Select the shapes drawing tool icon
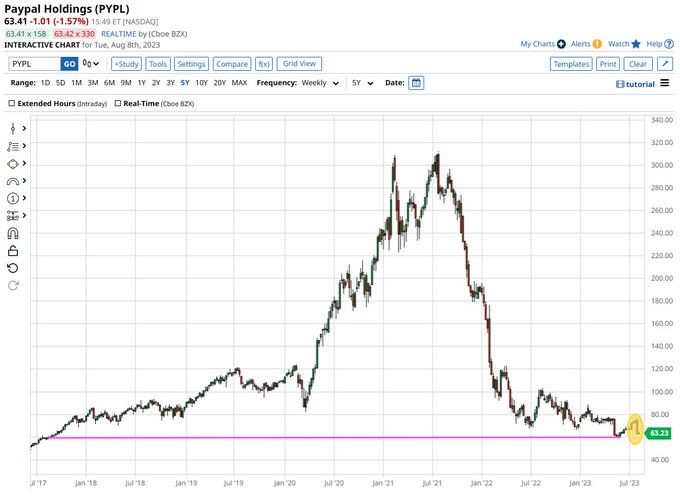This screenshot has height=497, width=680. (13, 164)
